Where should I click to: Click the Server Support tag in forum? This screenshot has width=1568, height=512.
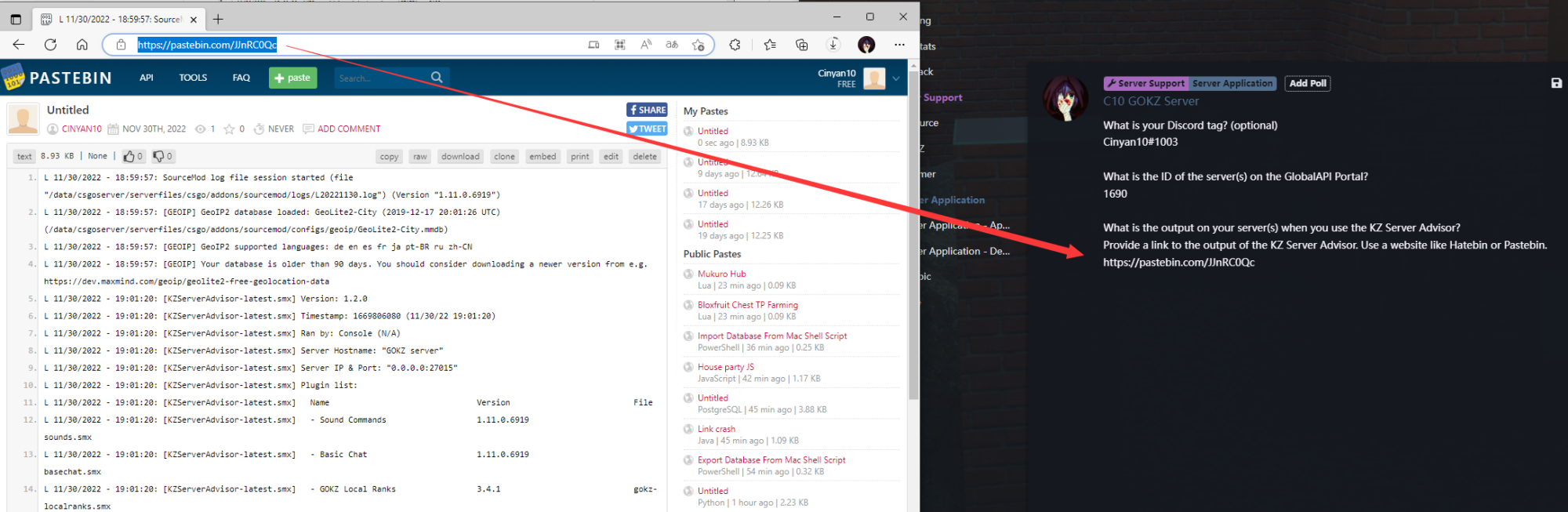coord(1145,83)
